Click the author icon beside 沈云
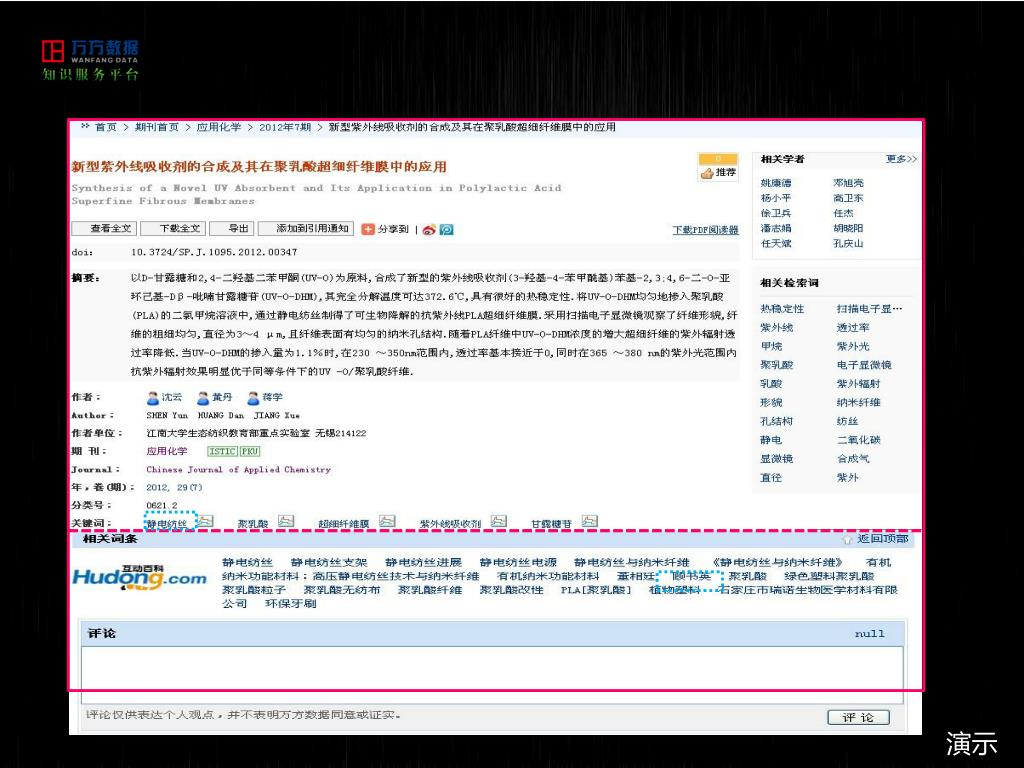The image size is (1024, 768). (x=153, y=398)
